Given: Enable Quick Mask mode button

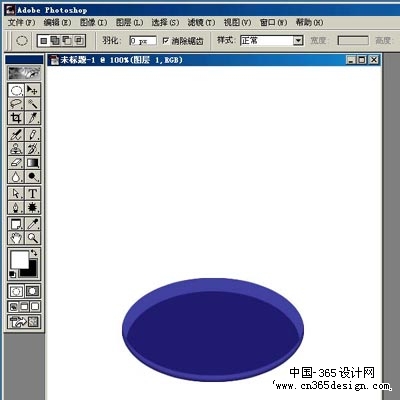Looking at the screenshot, I should pos(32,291).
